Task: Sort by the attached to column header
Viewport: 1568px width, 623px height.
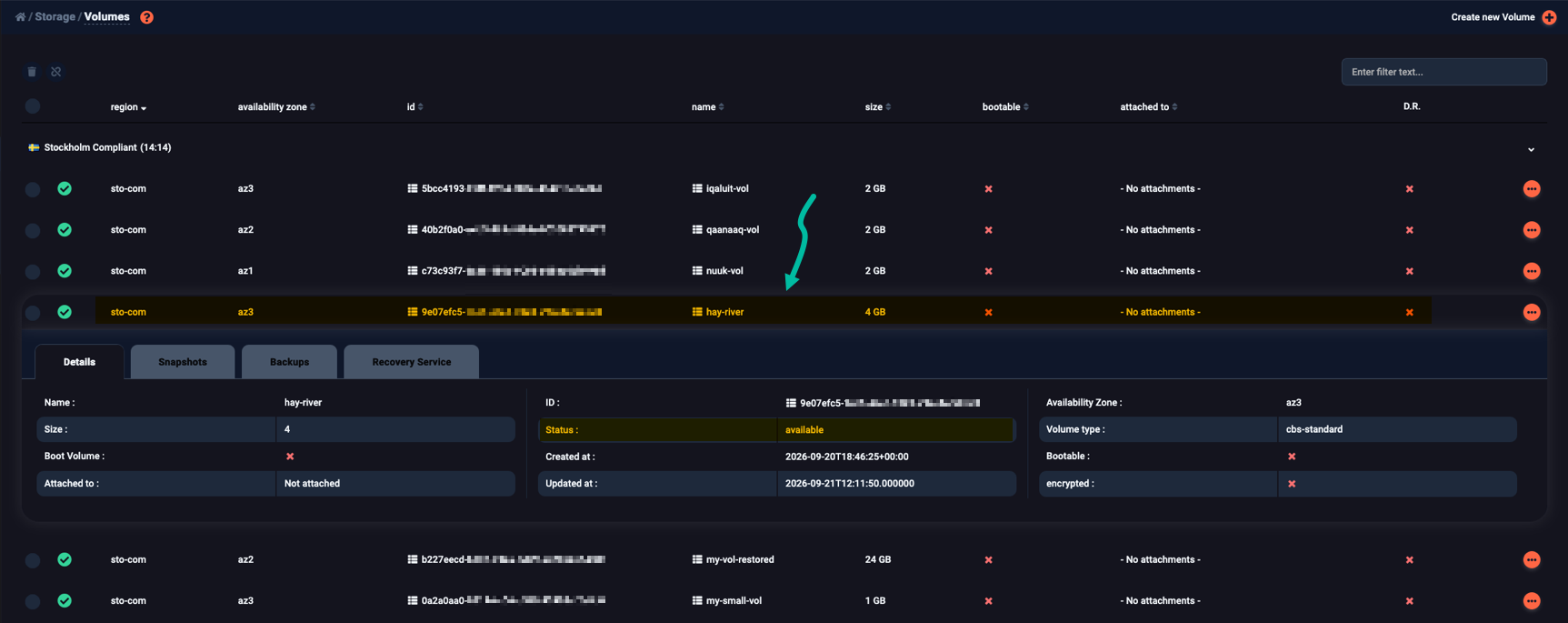Action: tap(1148, 107)
